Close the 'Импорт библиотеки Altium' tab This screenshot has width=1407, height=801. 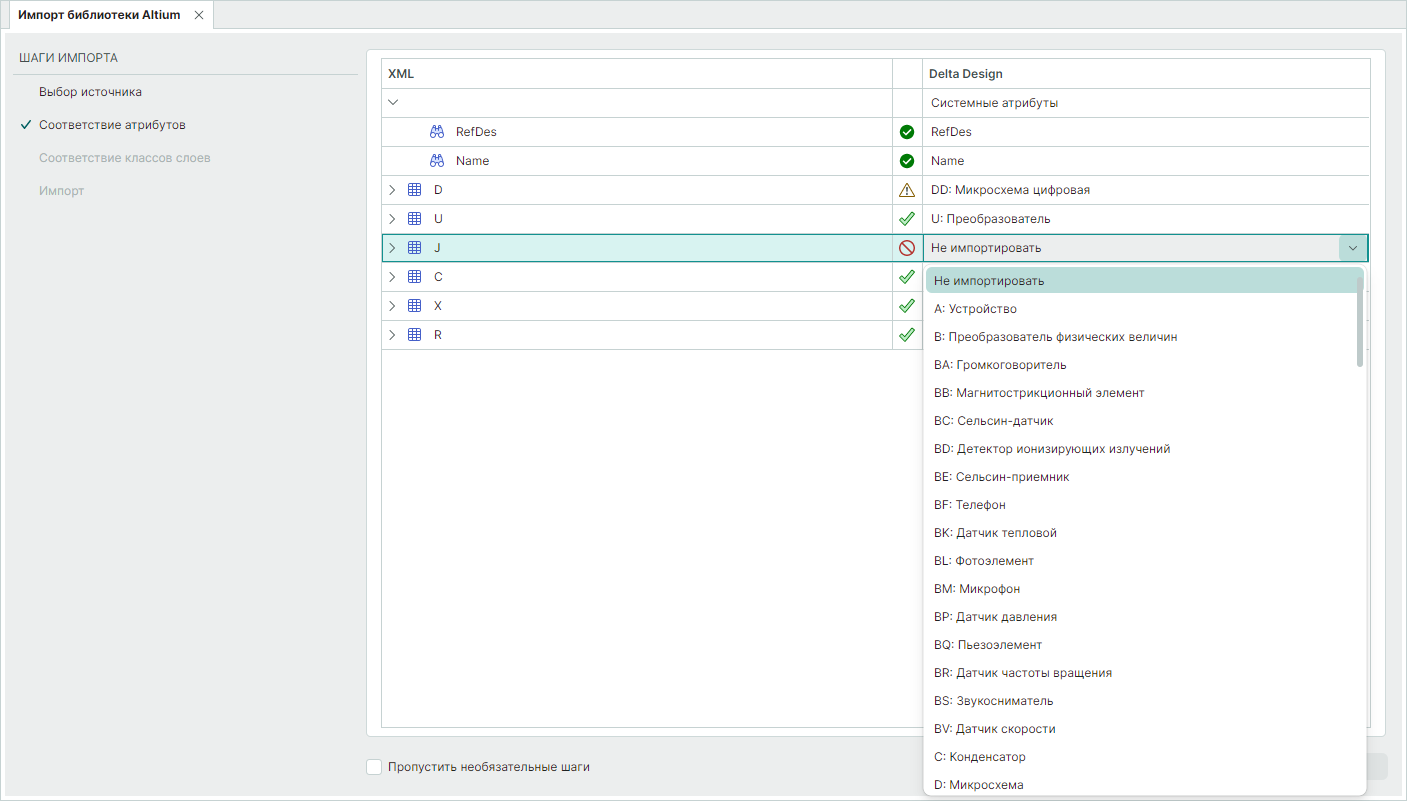coord(199,15)
